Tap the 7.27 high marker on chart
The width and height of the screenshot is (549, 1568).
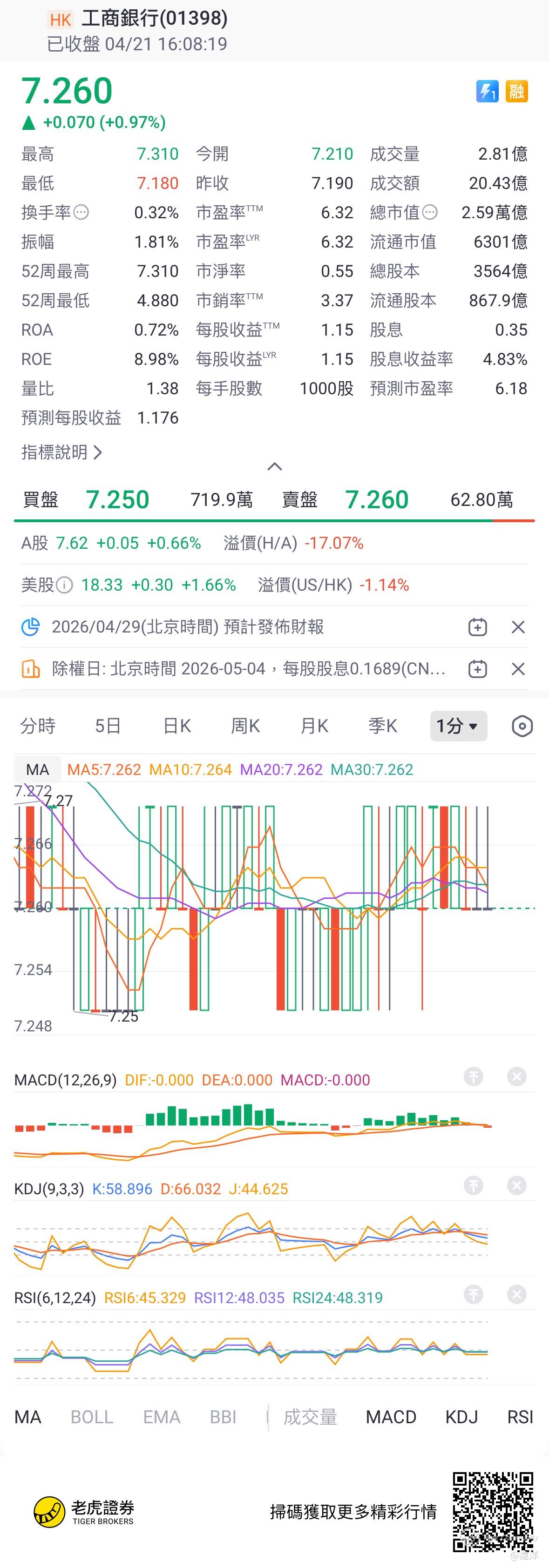click(59, 801)
